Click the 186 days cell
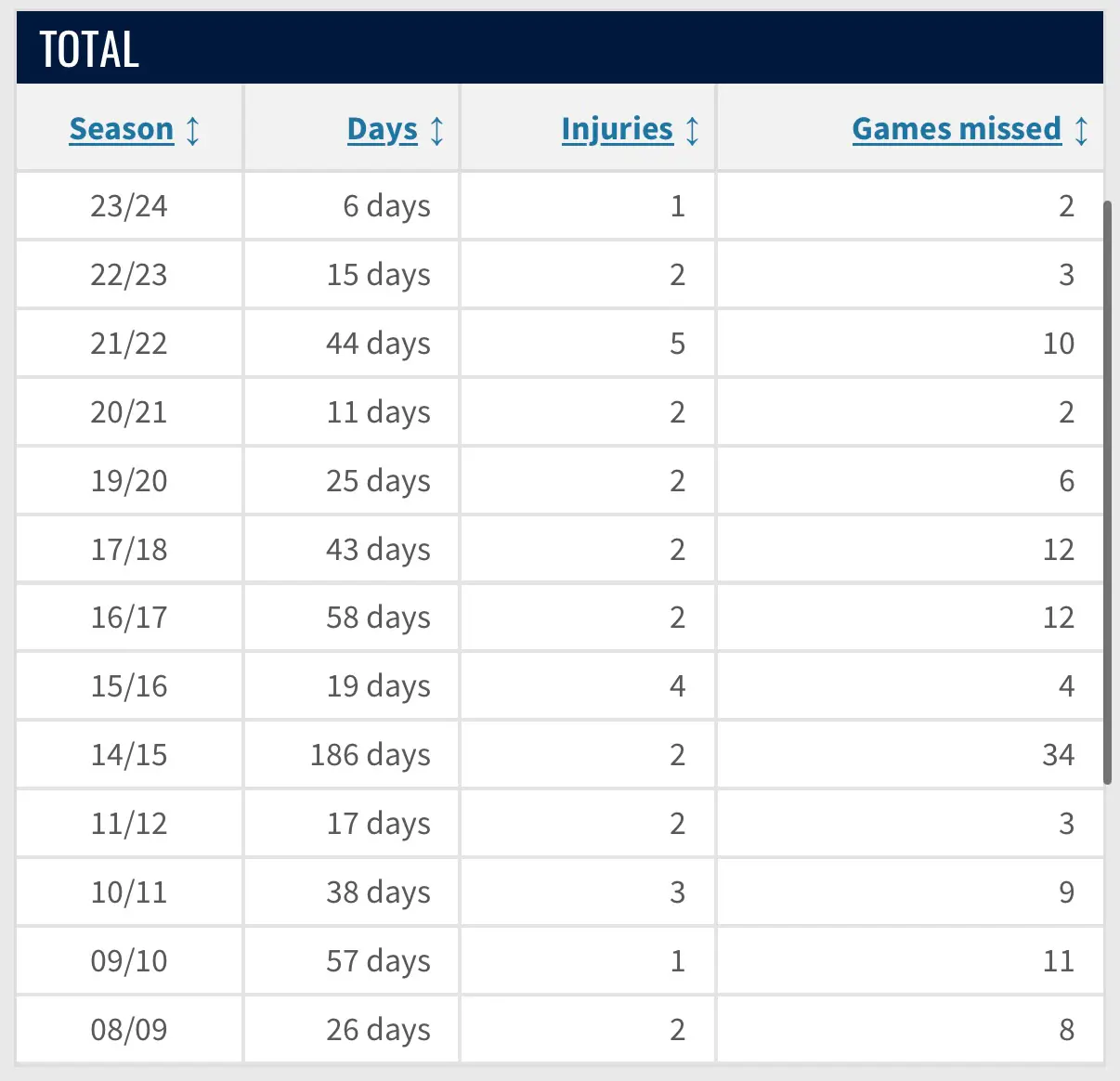Screen dimensions: 1120x1081 352,754
